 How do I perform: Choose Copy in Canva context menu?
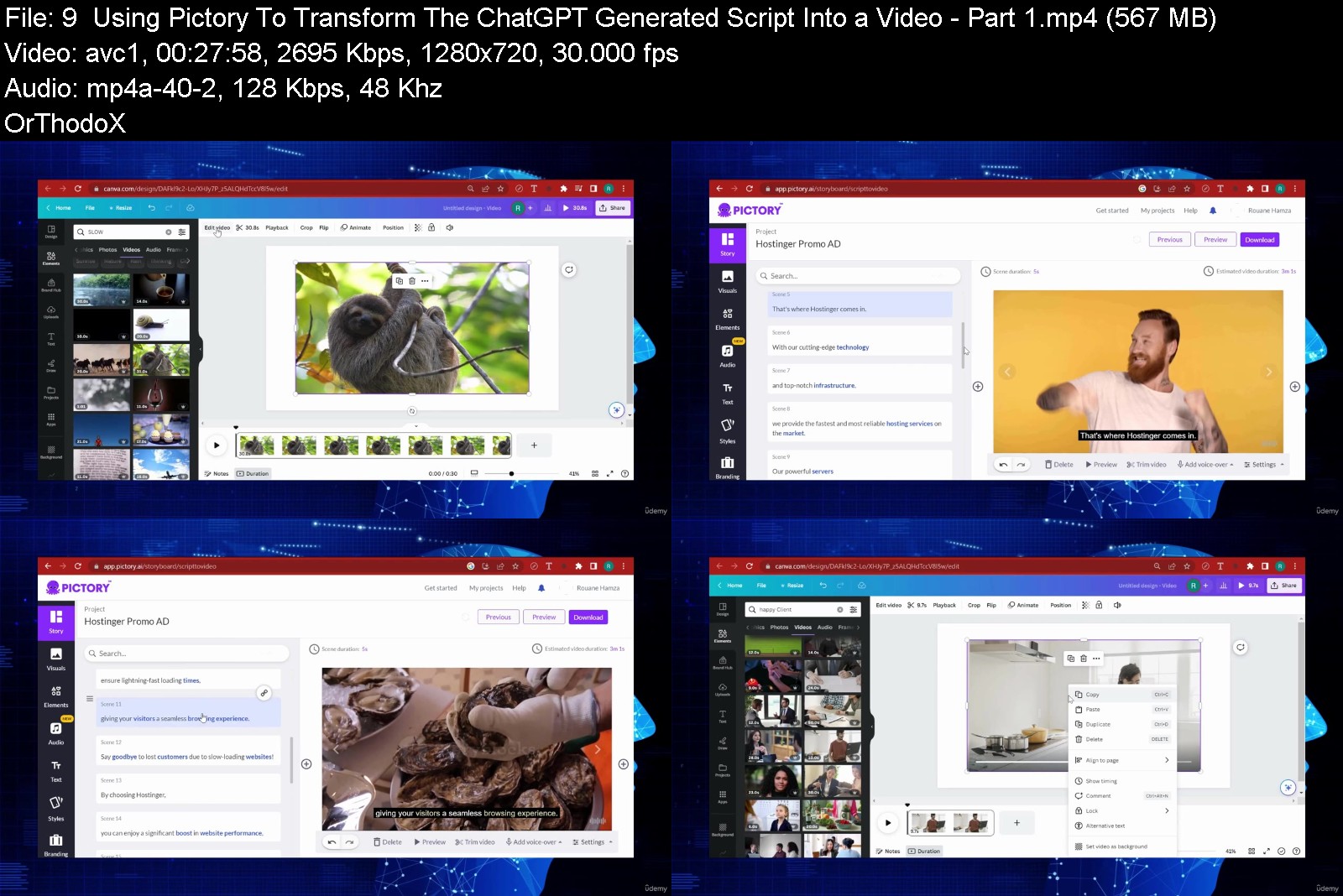pos(1122,695)
